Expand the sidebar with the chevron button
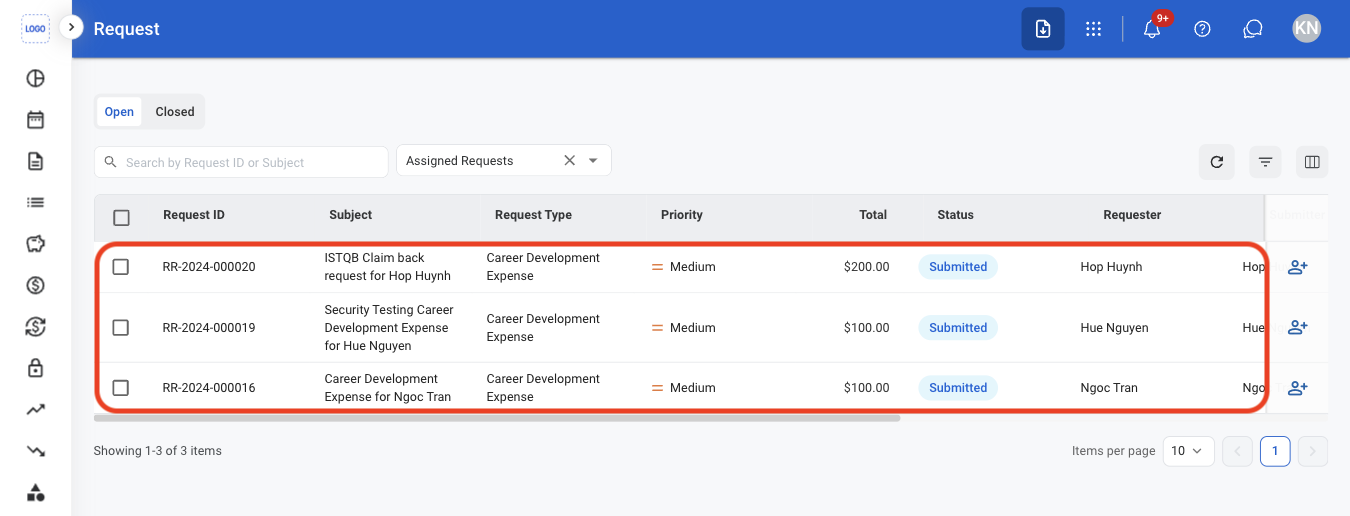This screenshot has width=1350, height=516. coord(71,28)
